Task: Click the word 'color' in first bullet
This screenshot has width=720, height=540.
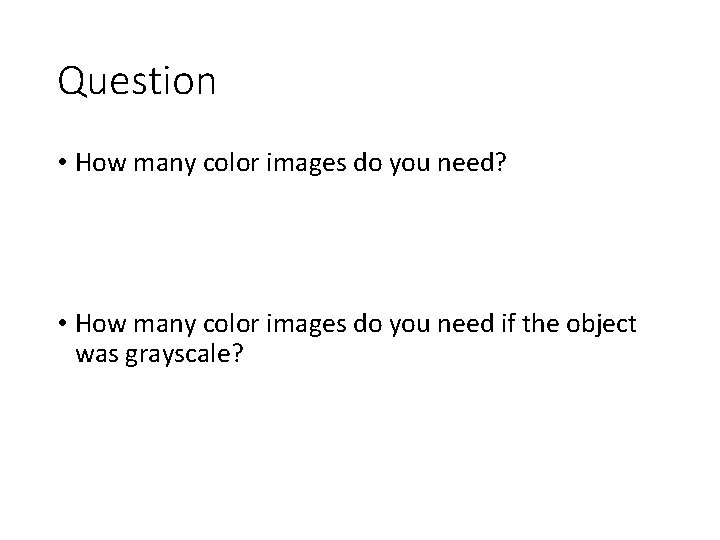Action: (x=231, y=162)
